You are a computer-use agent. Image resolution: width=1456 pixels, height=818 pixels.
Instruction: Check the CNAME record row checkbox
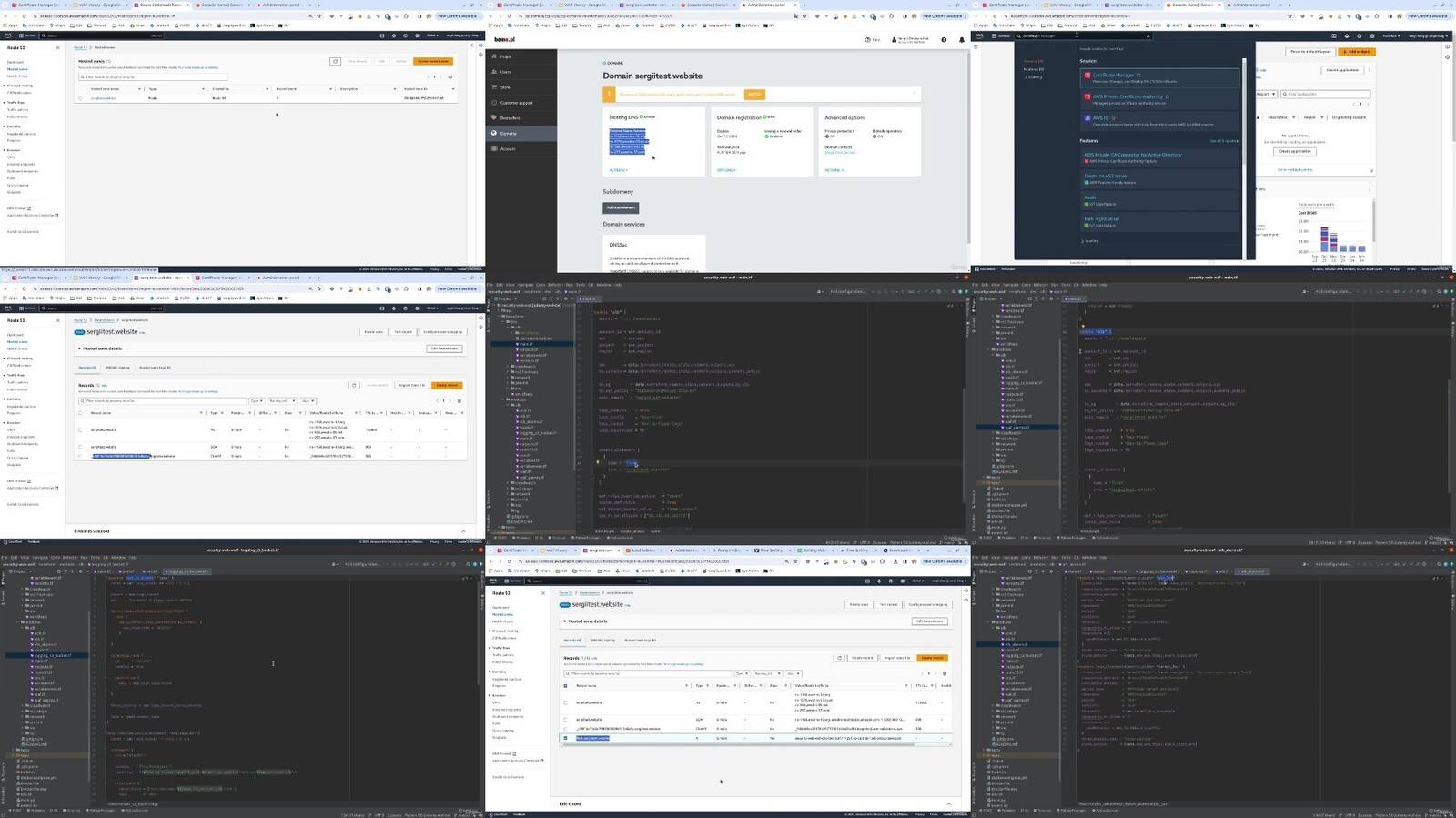[565, 729]
